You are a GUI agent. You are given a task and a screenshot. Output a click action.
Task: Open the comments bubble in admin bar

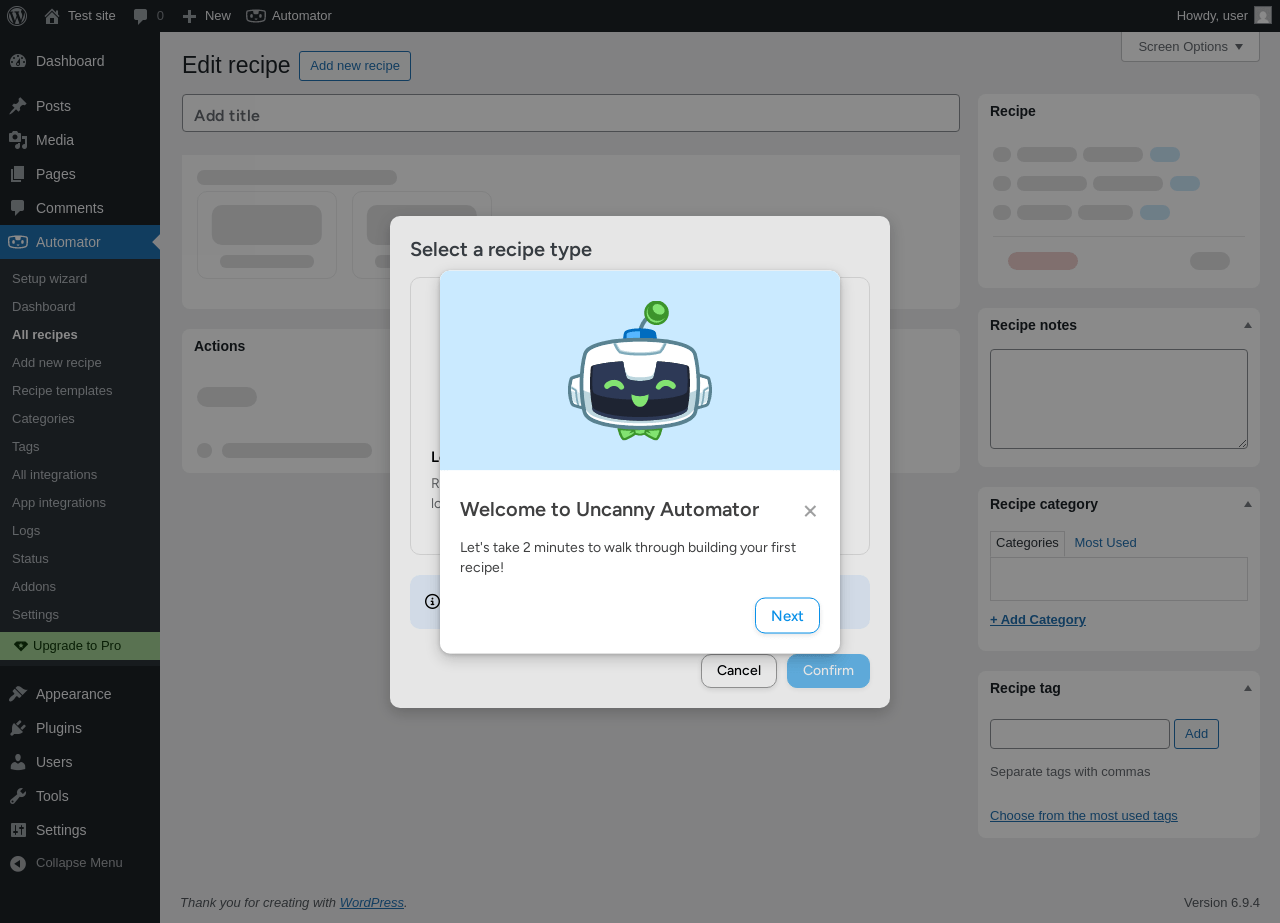coord(141,16)
